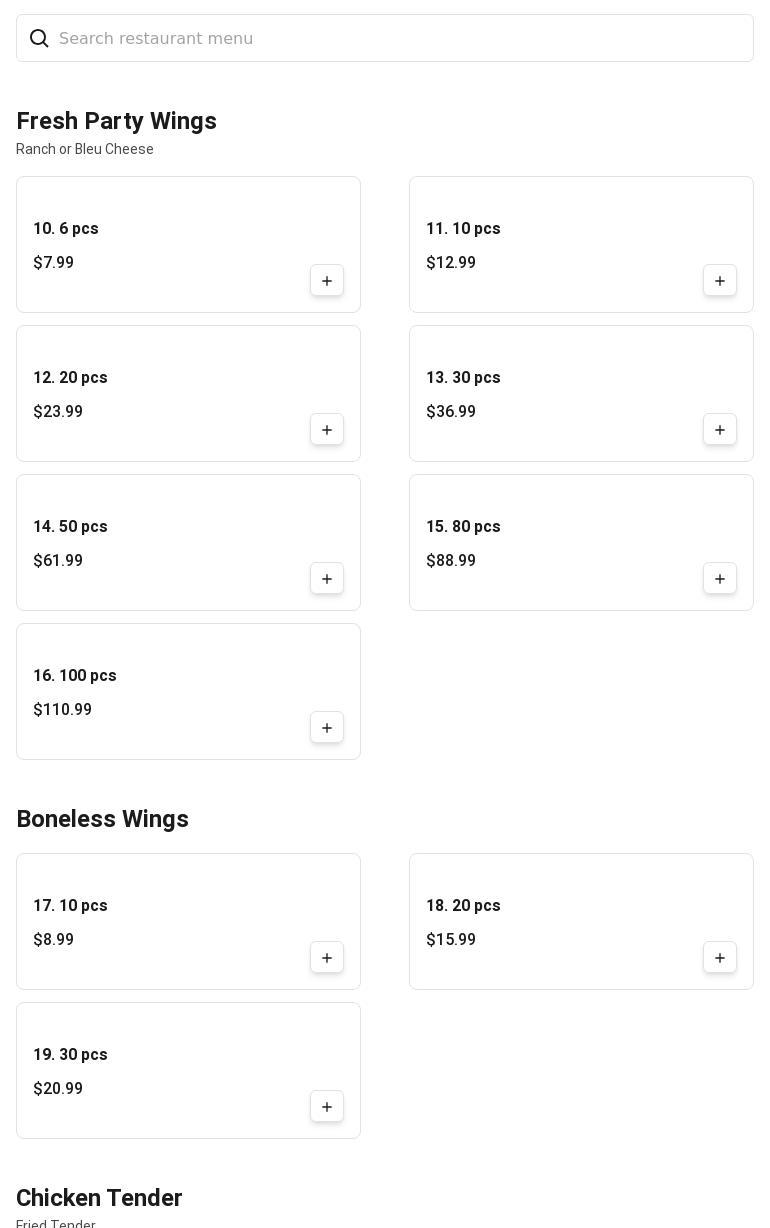Click the search magnifier icon
This screenshot has height=1228, width=770.
click(39, 38)
